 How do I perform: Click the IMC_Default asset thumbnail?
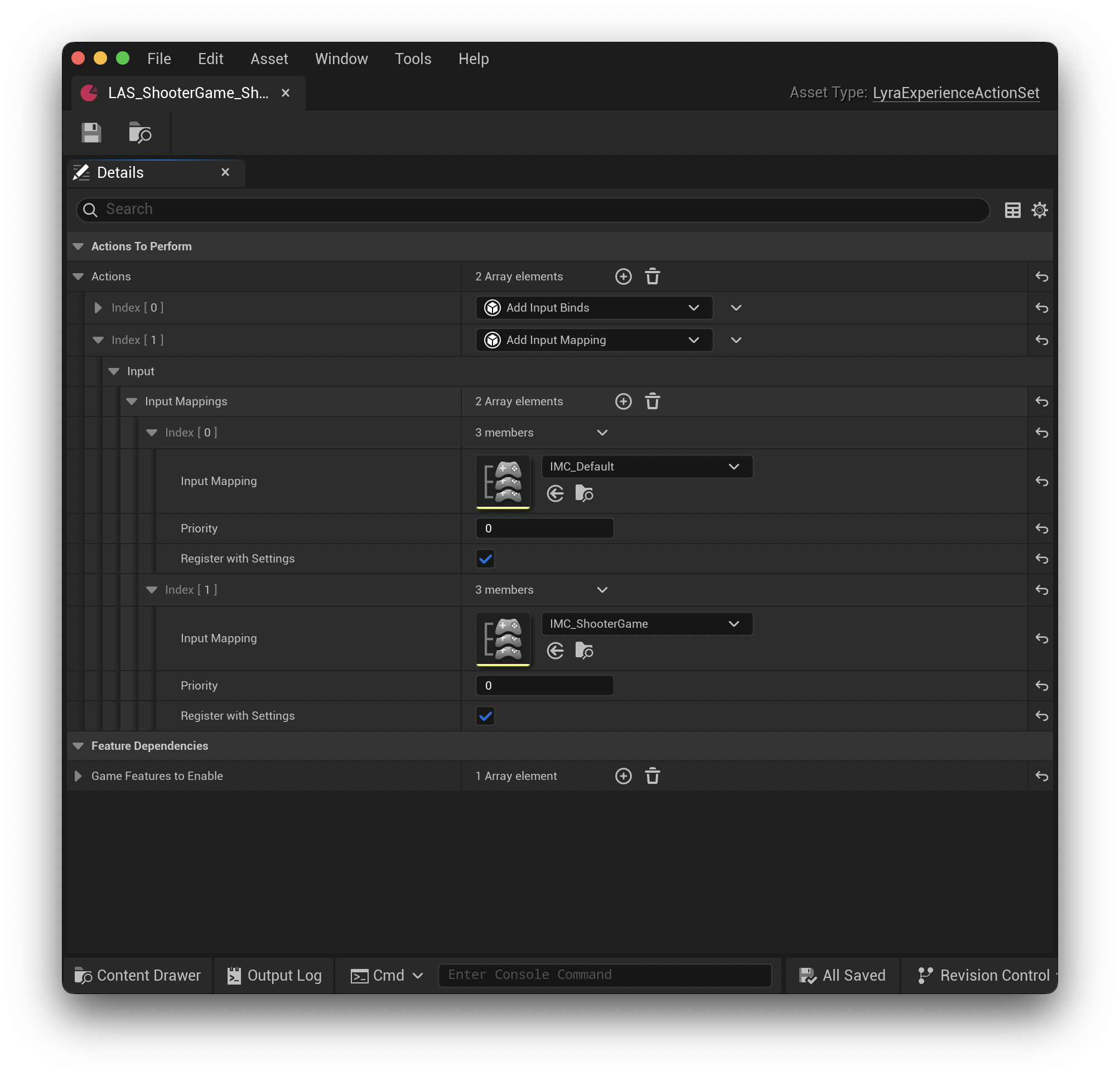coord(503,482)
